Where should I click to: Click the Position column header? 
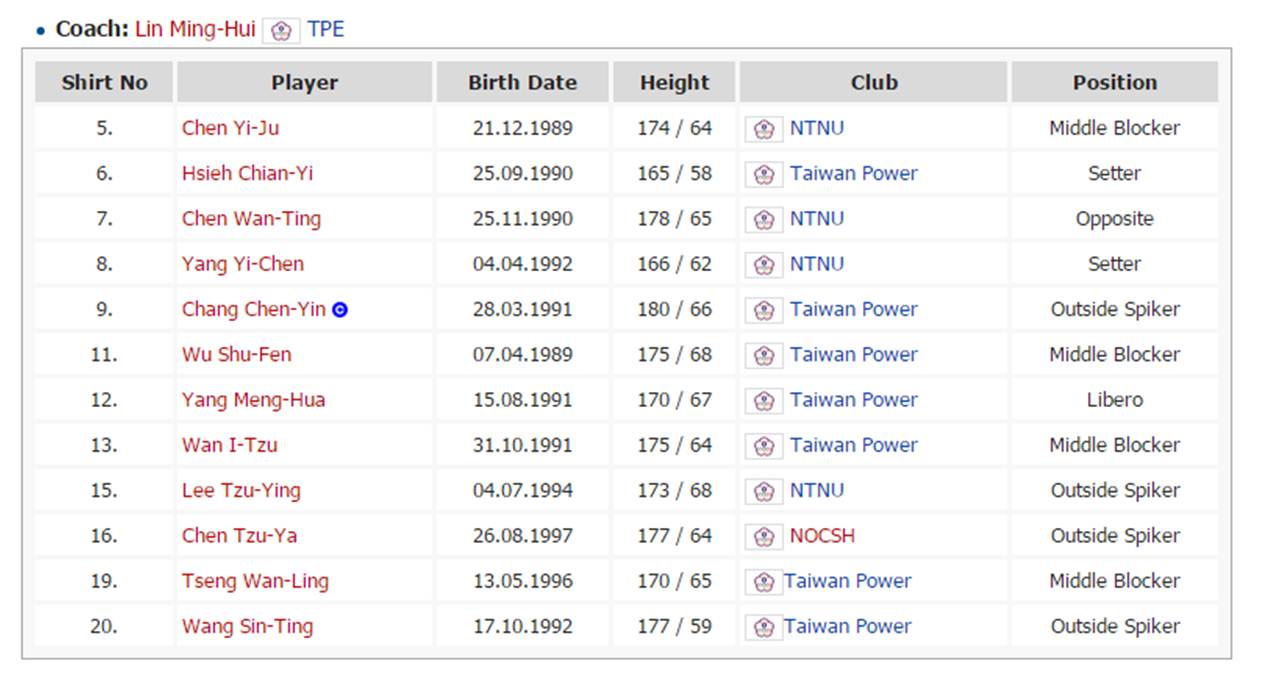point(1115,82)
